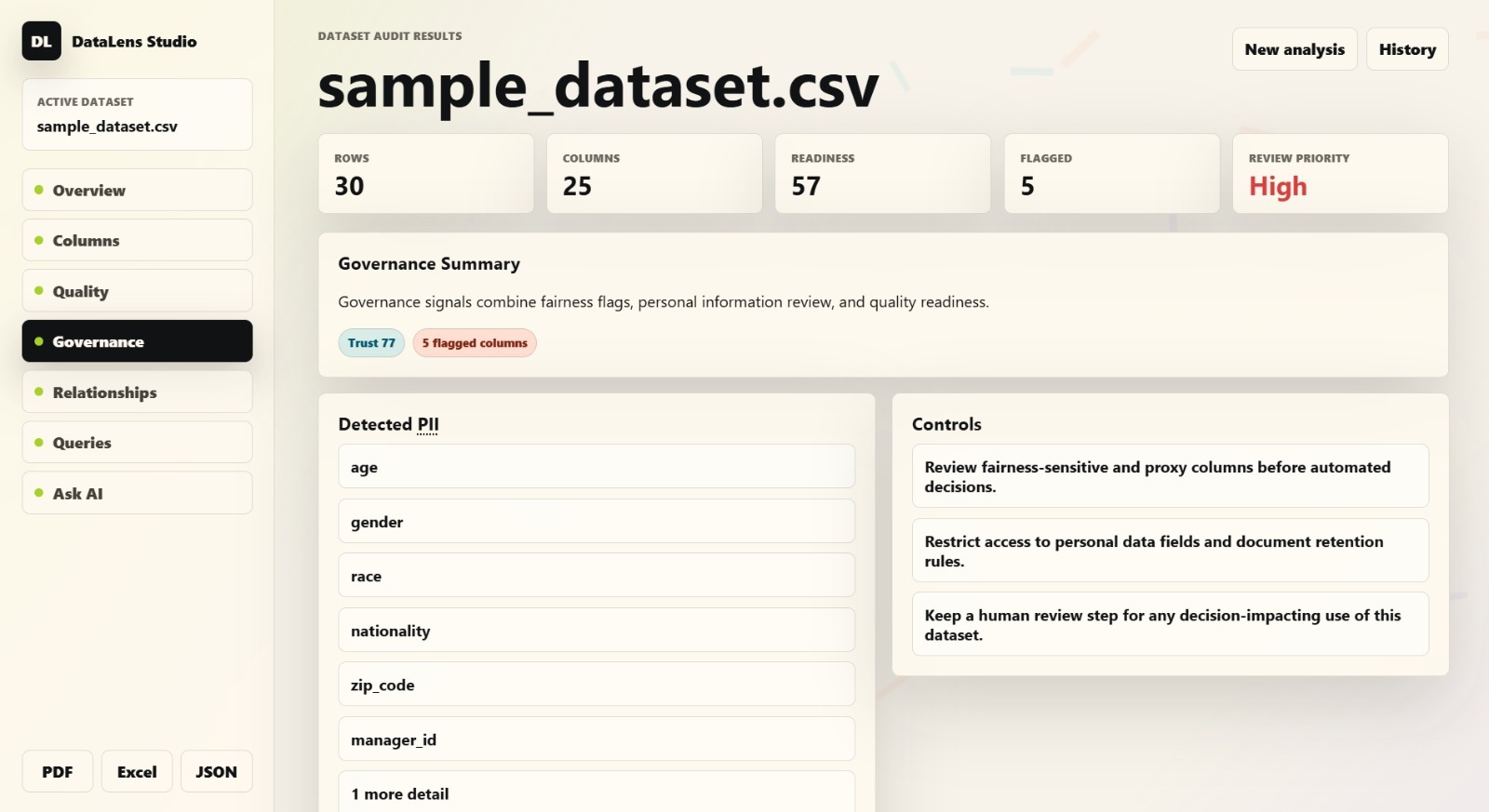1489x812 pixels.
Task: Open the Overview section
Action: (x=137, y=190)
